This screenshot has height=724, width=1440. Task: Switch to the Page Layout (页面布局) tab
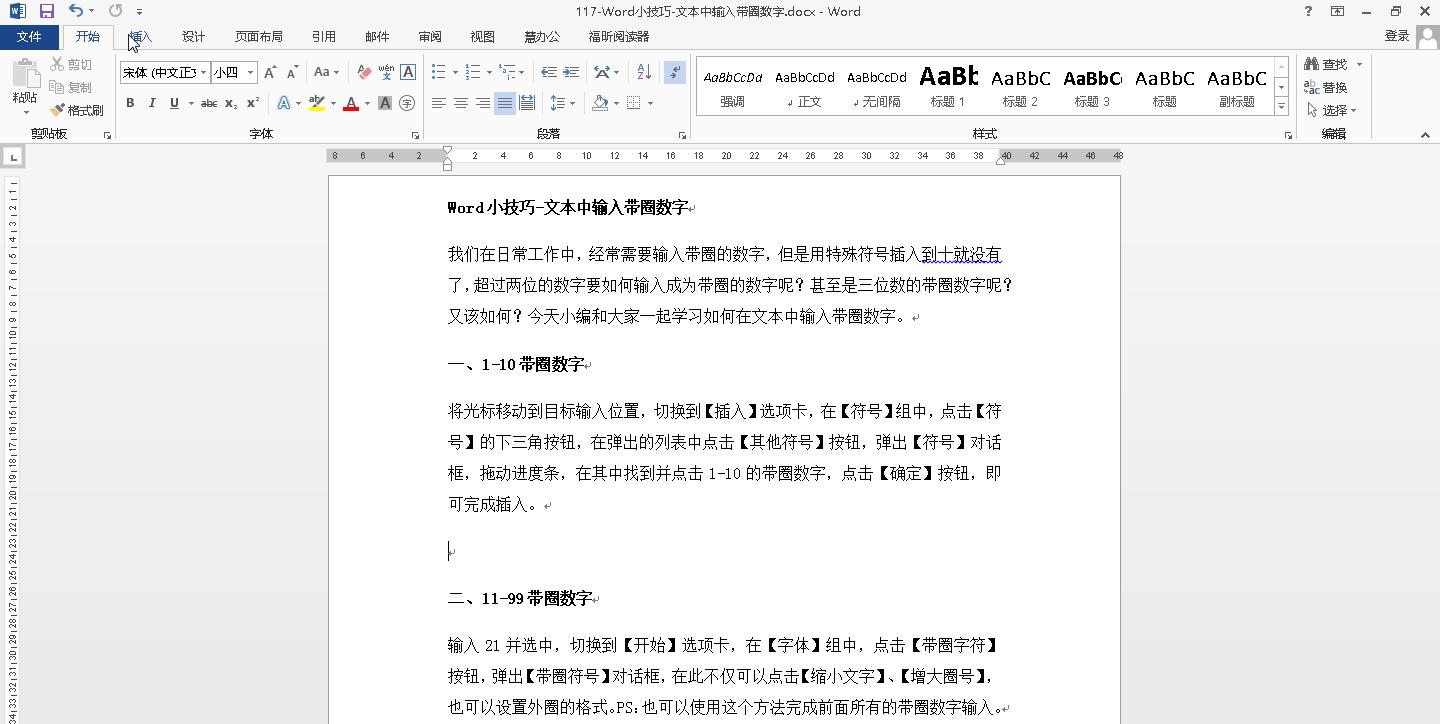click(x=258, y=36)
